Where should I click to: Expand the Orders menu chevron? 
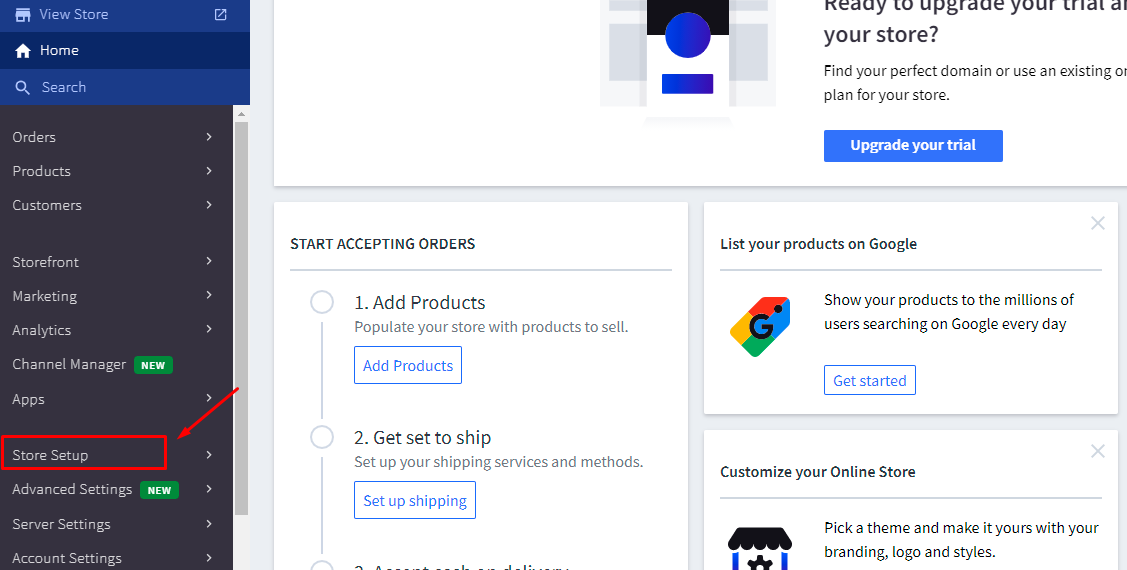(x=209, y=137)
